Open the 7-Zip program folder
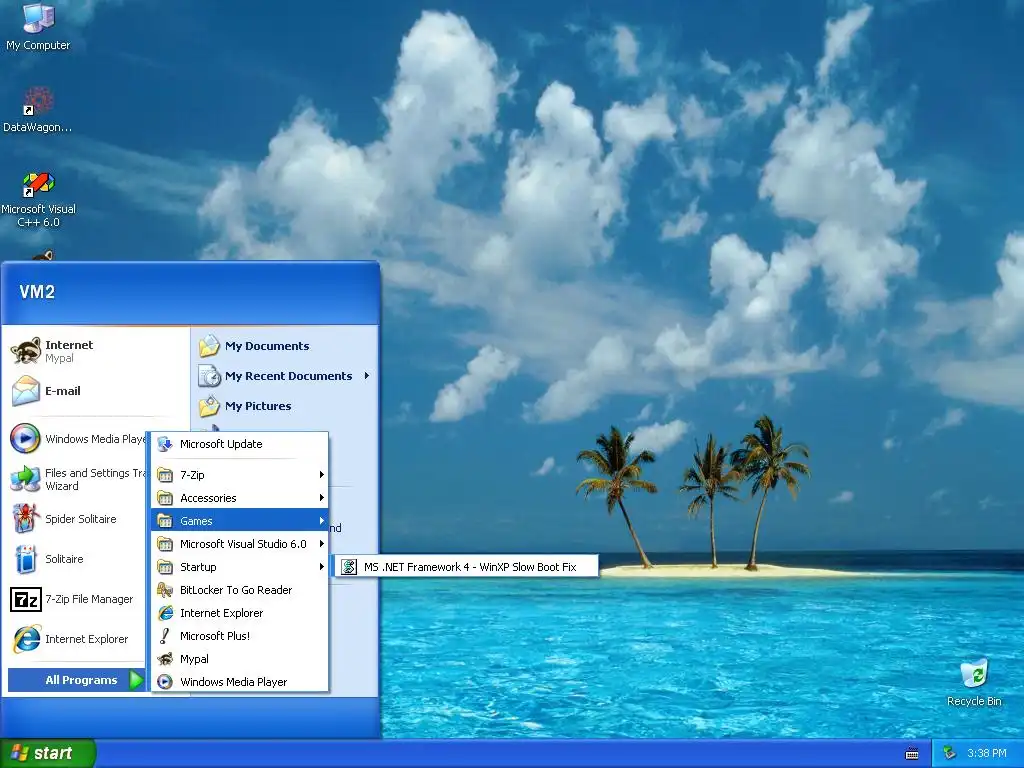1024x768 pixels. click(240, 475)
